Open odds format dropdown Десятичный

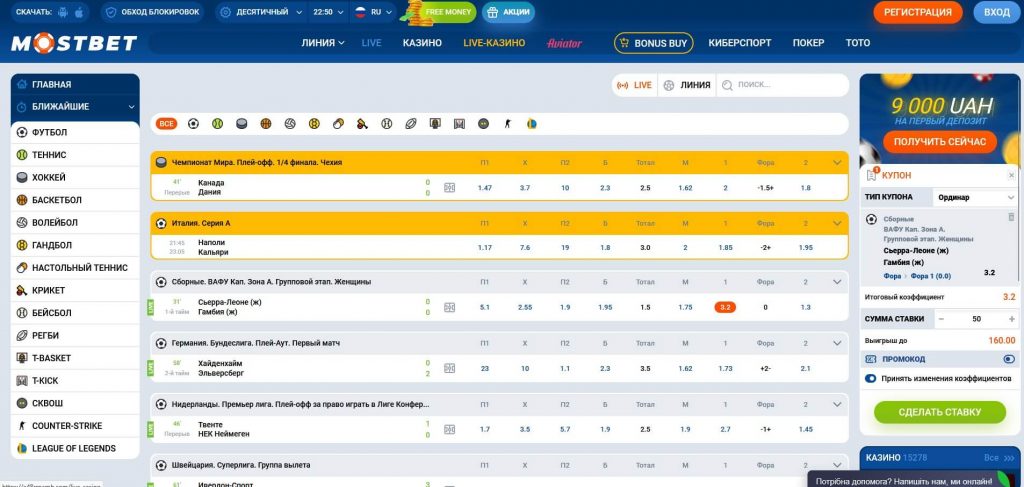pos(261,12)
